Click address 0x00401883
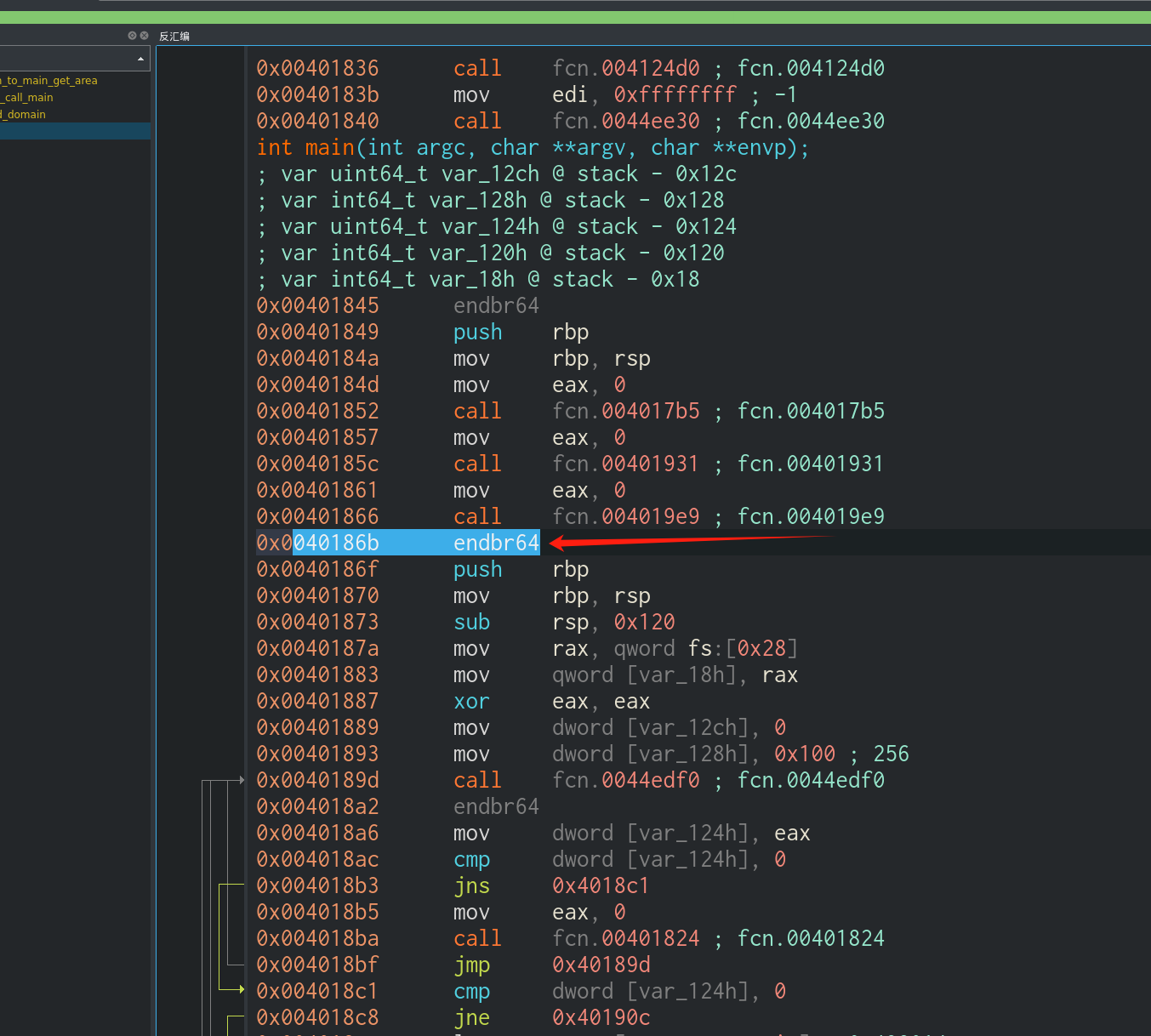Viewport: 1151px width, 1036px height. click(x=318, y=675)
